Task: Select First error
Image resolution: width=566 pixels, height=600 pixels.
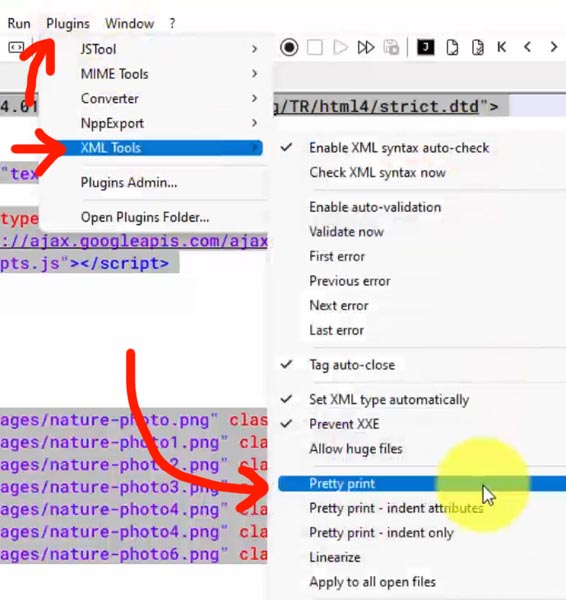Action: click(337, 256)
